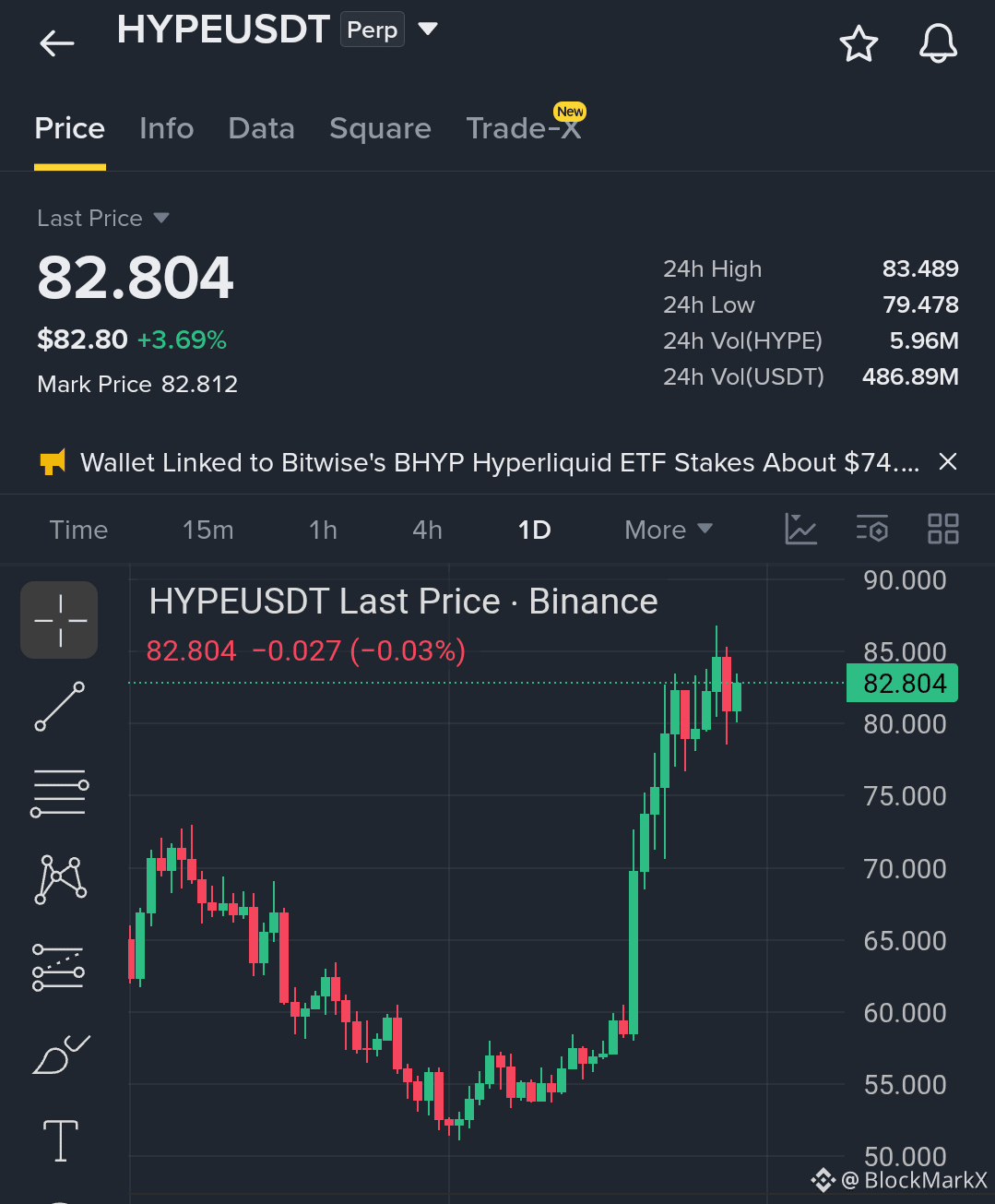Click the Mark Price 82.812 text
Image resolution: width=995 pixels, height=1204 pixels.
(x=137, y=384)
